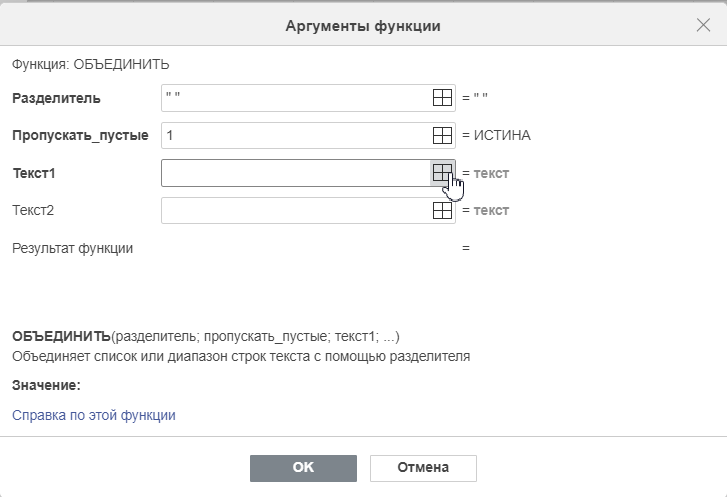The height and width of the screenshot is (497, 727).
Task: Click the Функция: ОБЪЕДИНИТЬ heading text
Action: coord(91,64)
